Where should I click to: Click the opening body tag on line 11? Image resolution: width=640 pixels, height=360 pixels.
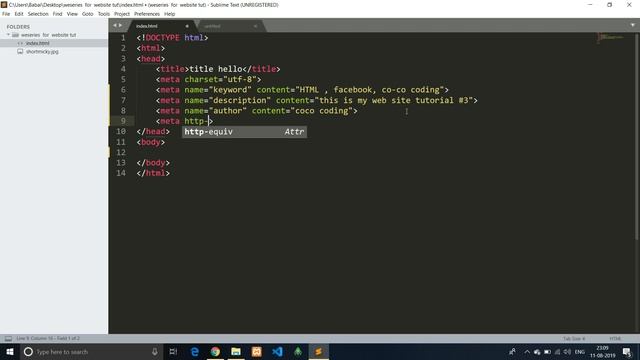tap(151, 142)
